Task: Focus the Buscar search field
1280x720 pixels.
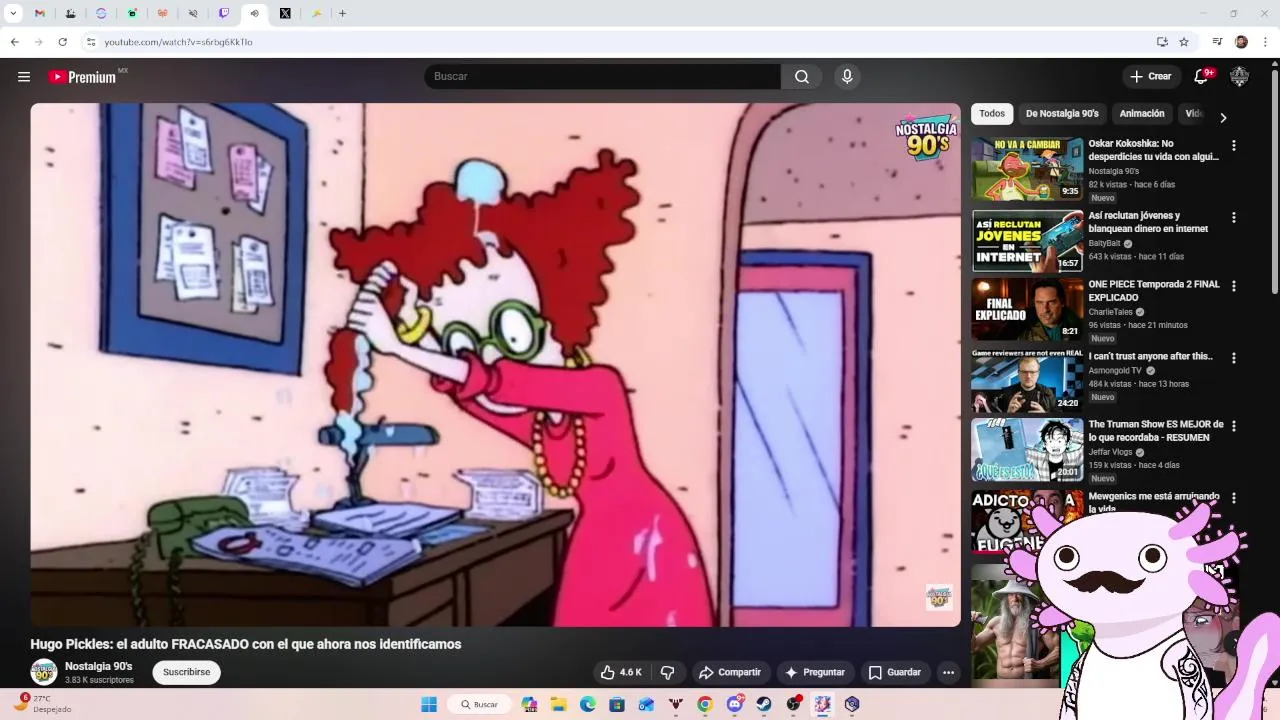Action: (x=602, y=77)
